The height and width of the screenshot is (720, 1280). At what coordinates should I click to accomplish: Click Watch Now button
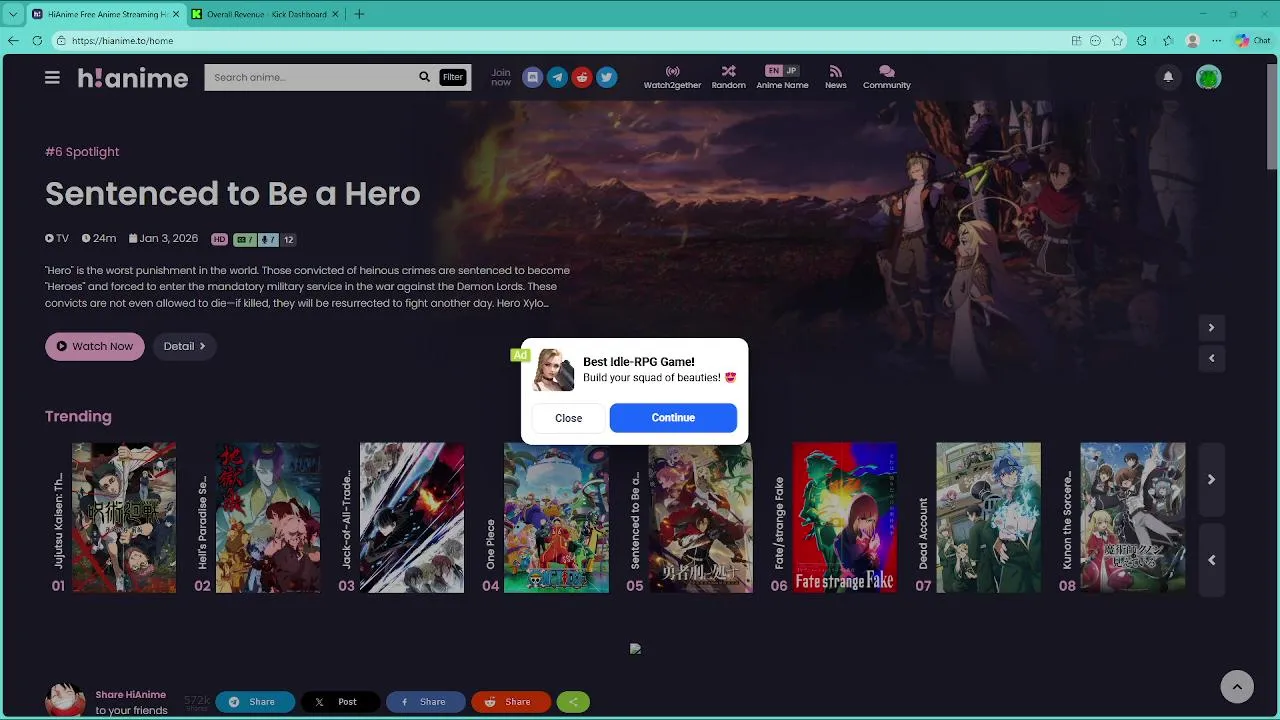click(95, 346)
